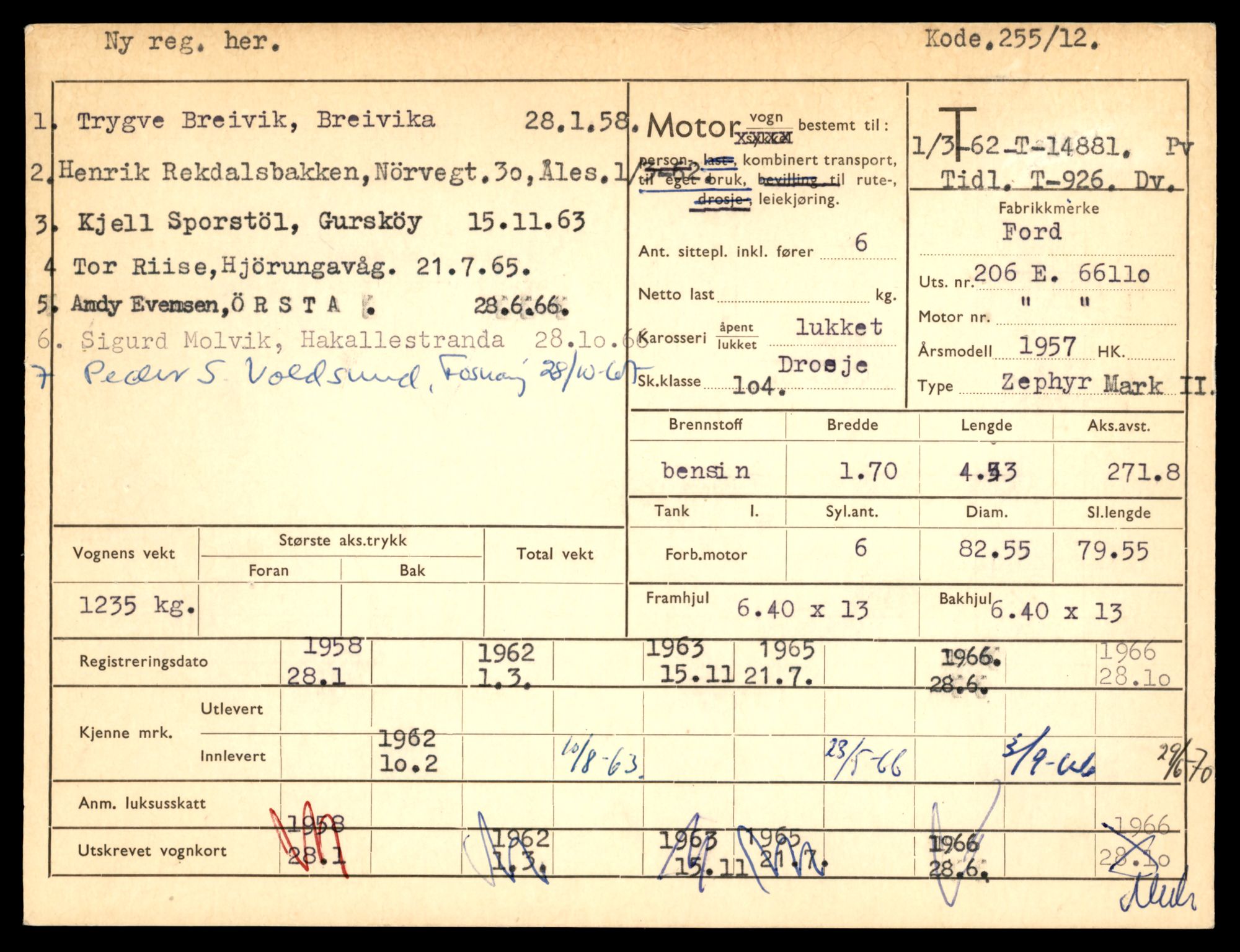Viewport: 1240px width, 952px height.
Task: Select cylinder count '6' under 'Syl.ant.'
Action: click(x=861, y=548)
